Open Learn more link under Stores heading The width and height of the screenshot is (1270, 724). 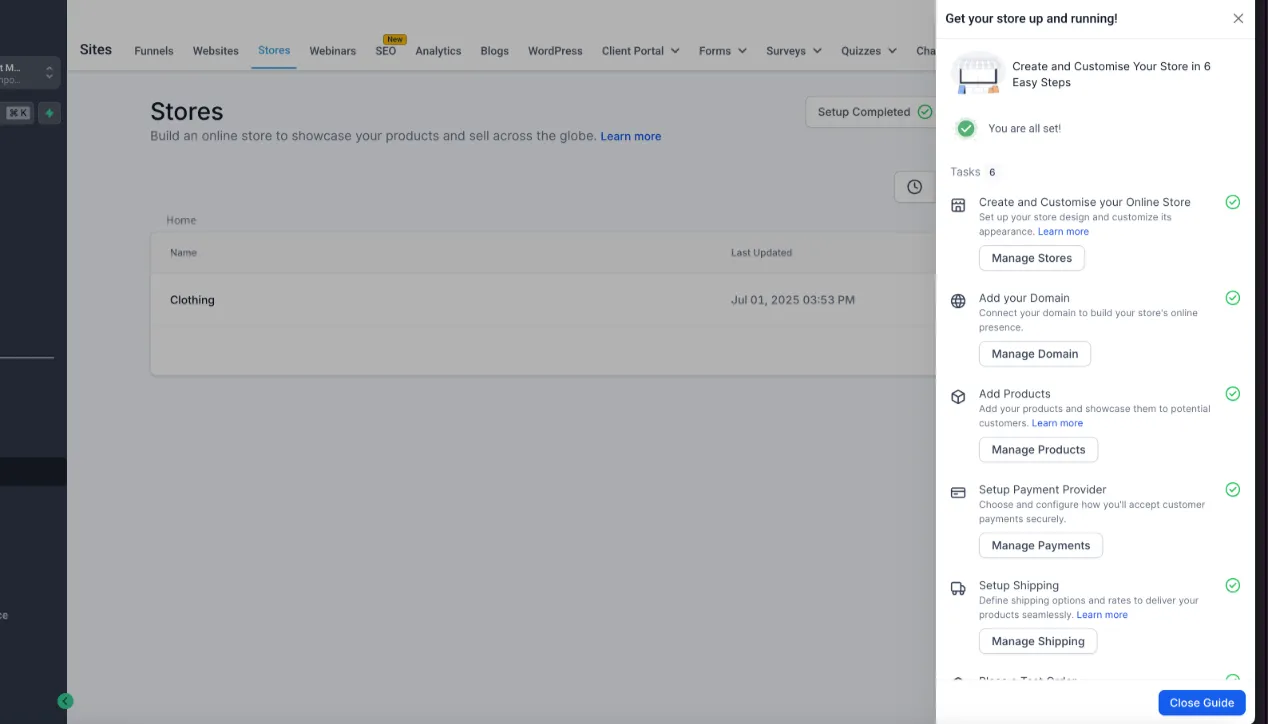(x=630, y=136)
